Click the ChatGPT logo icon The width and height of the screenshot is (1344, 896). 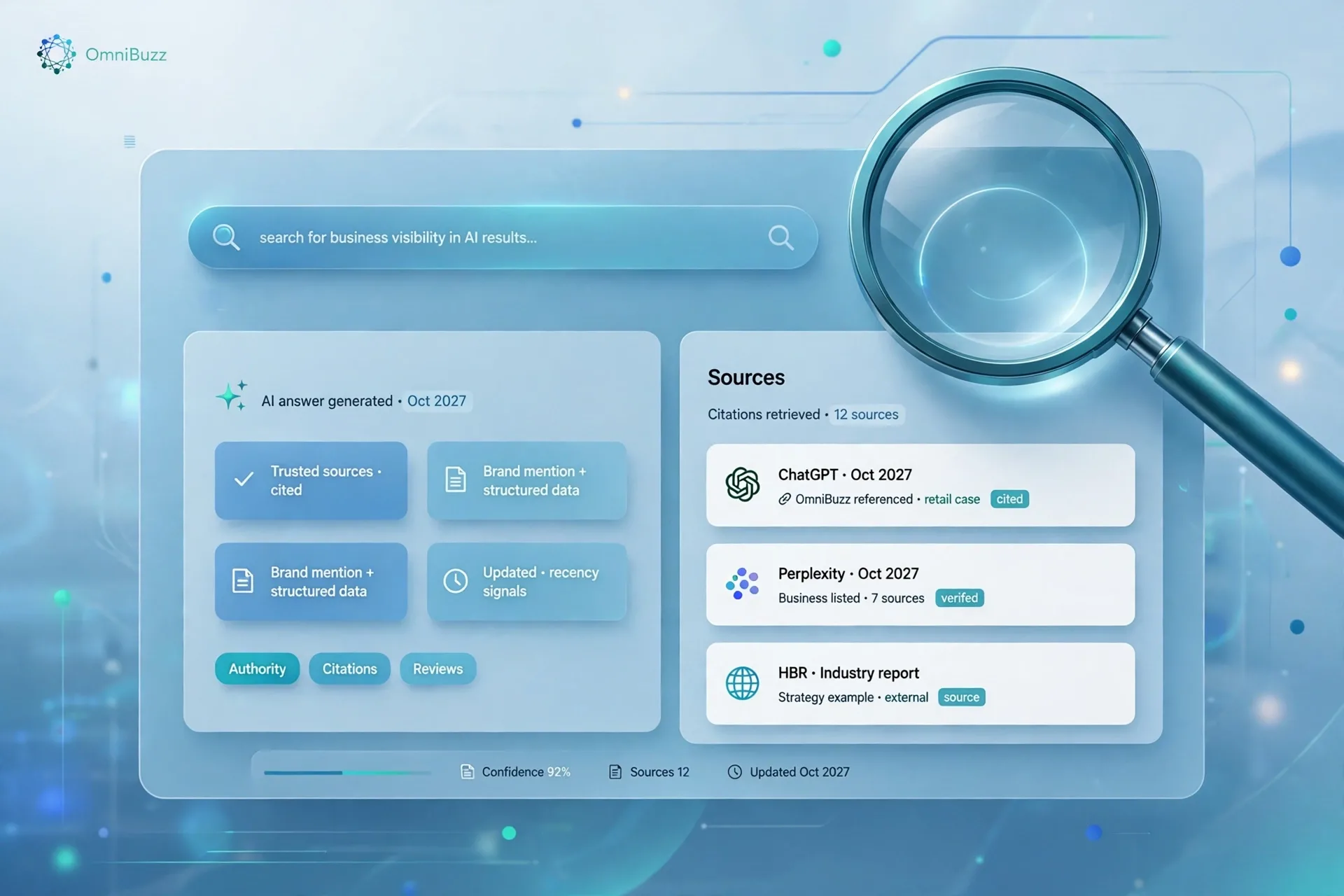pyautogui.click(x=743, y=484)
